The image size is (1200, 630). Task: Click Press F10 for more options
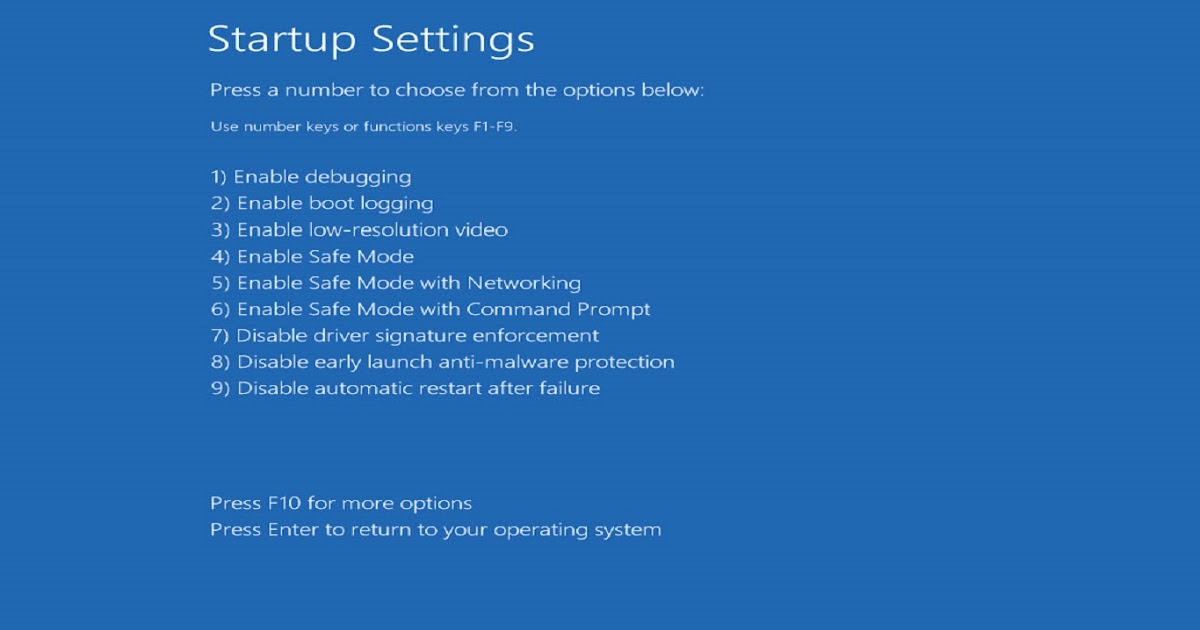[340, 503]
